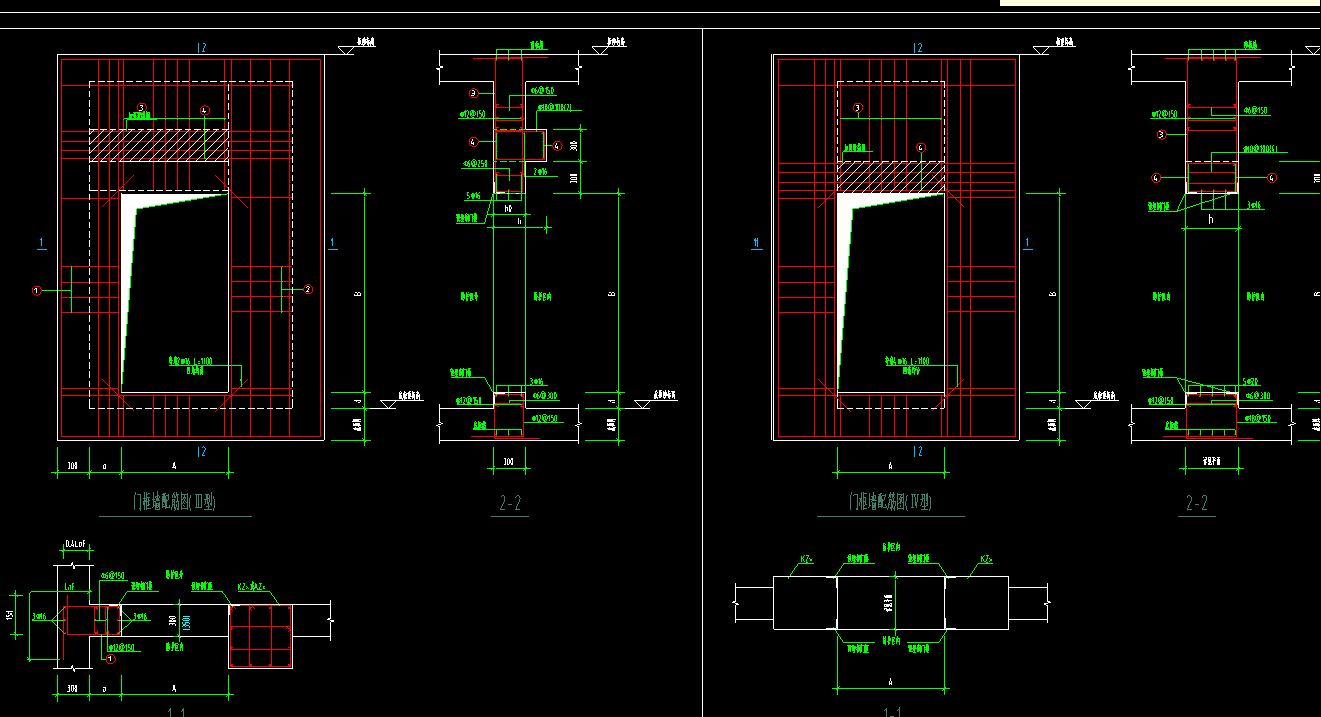Select circled marker 4 in the IV型 elevation
The height and width of the screenshot is (717, 1321).
click(920, 148)
